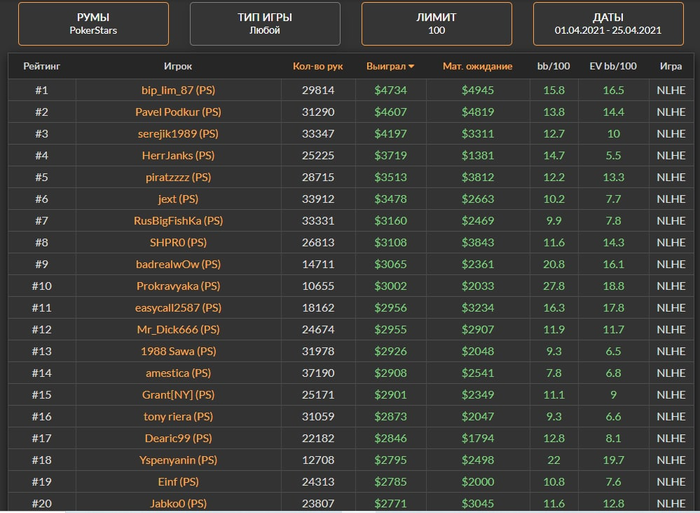Click the Рейтинг column header
Image resolution: width=700 pixels, height=513 pixels.
coord(41,67)
